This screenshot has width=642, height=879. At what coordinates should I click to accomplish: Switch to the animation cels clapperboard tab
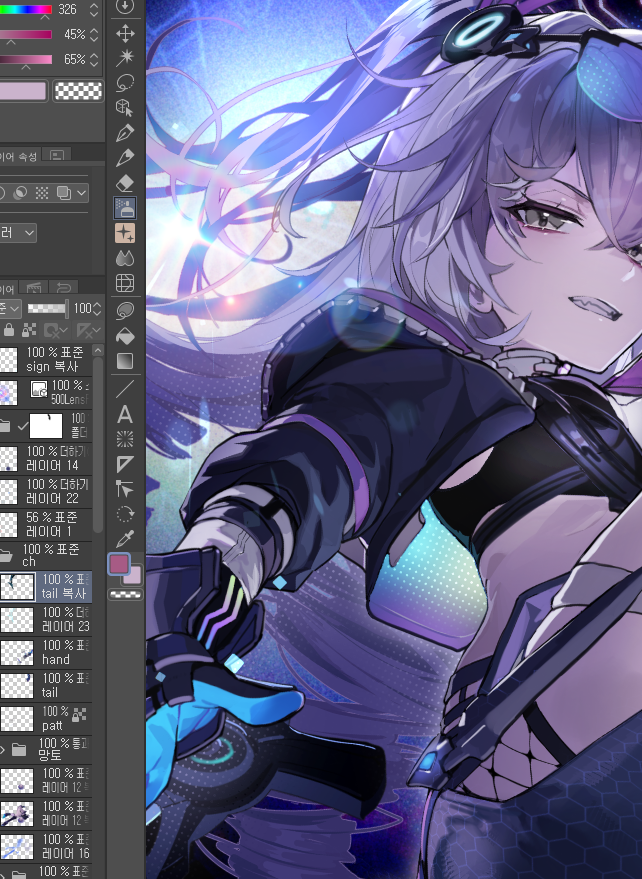pyautogui.click(x=34, y=288)
